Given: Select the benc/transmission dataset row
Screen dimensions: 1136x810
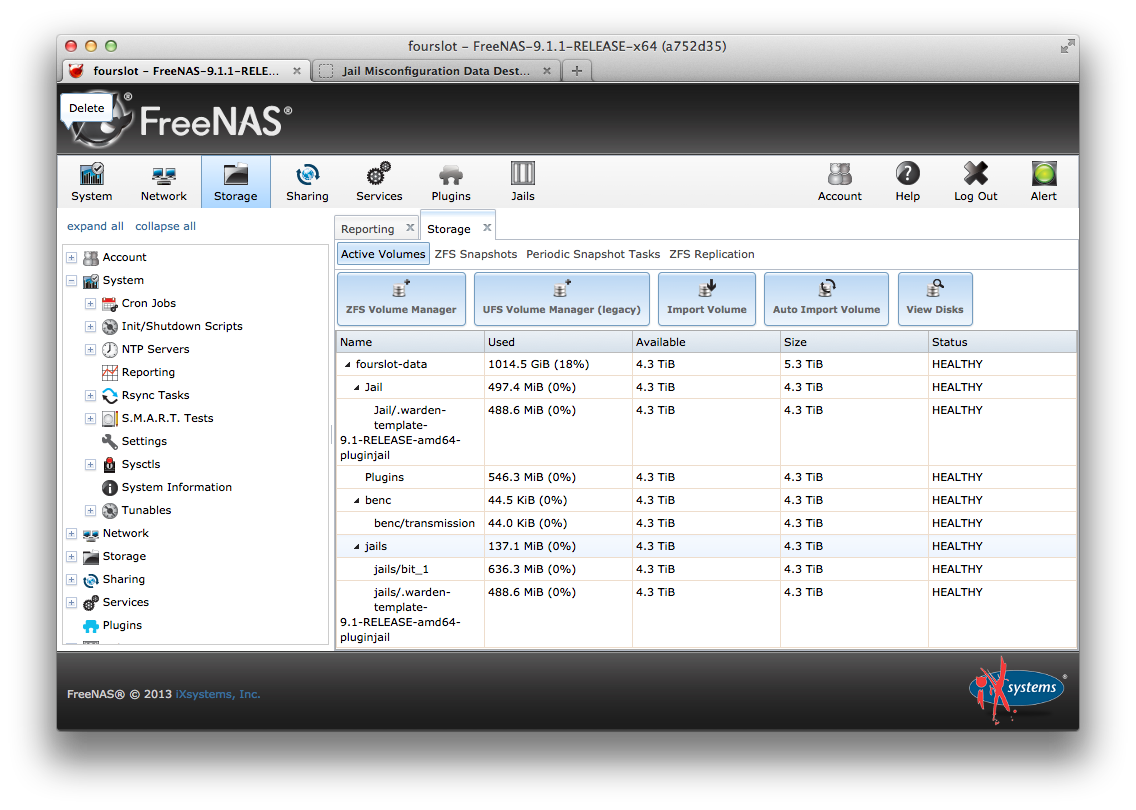Looking at the screenshot, I should (x=706, y=523).
